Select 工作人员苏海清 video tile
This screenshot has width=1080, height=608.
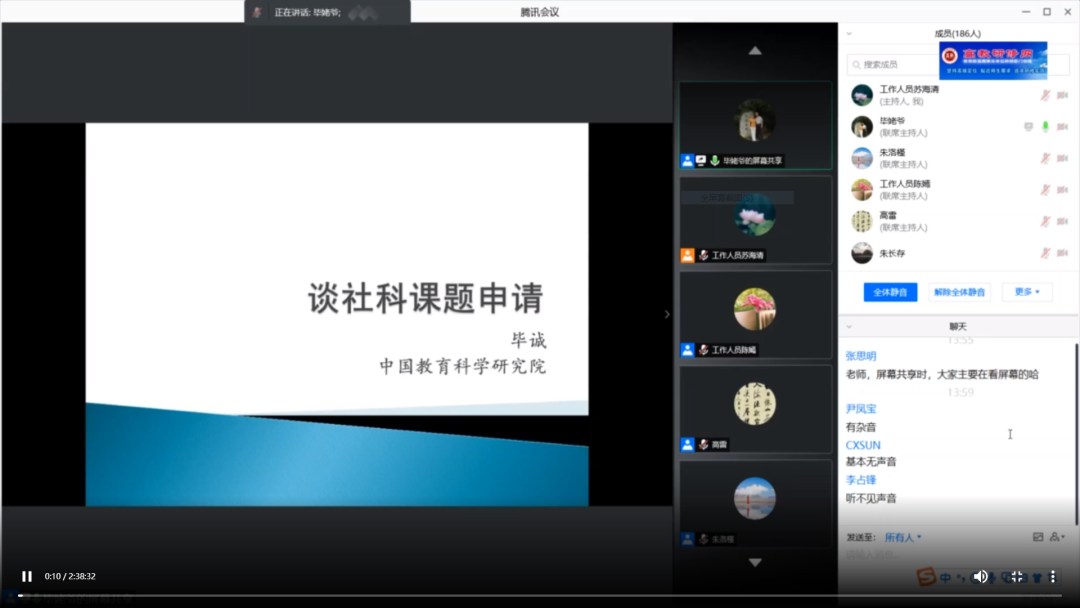(x=756, y=220)
